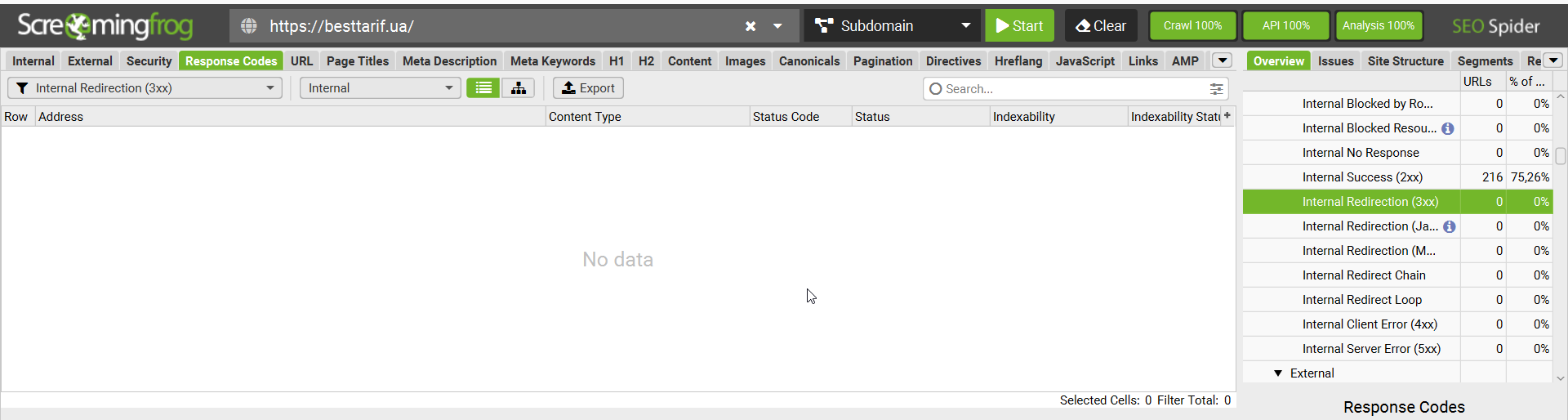Sort by Indexability column header
This screenshot has width=1568, height=420.
1058,116
